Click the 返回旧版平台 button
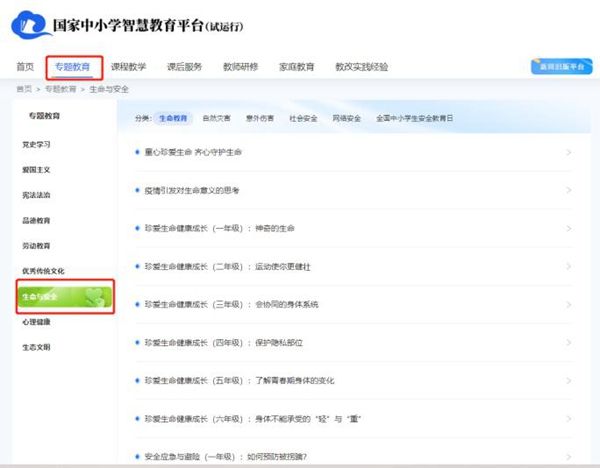The width and height of the screenshot is (600, 468). [560, 67]
